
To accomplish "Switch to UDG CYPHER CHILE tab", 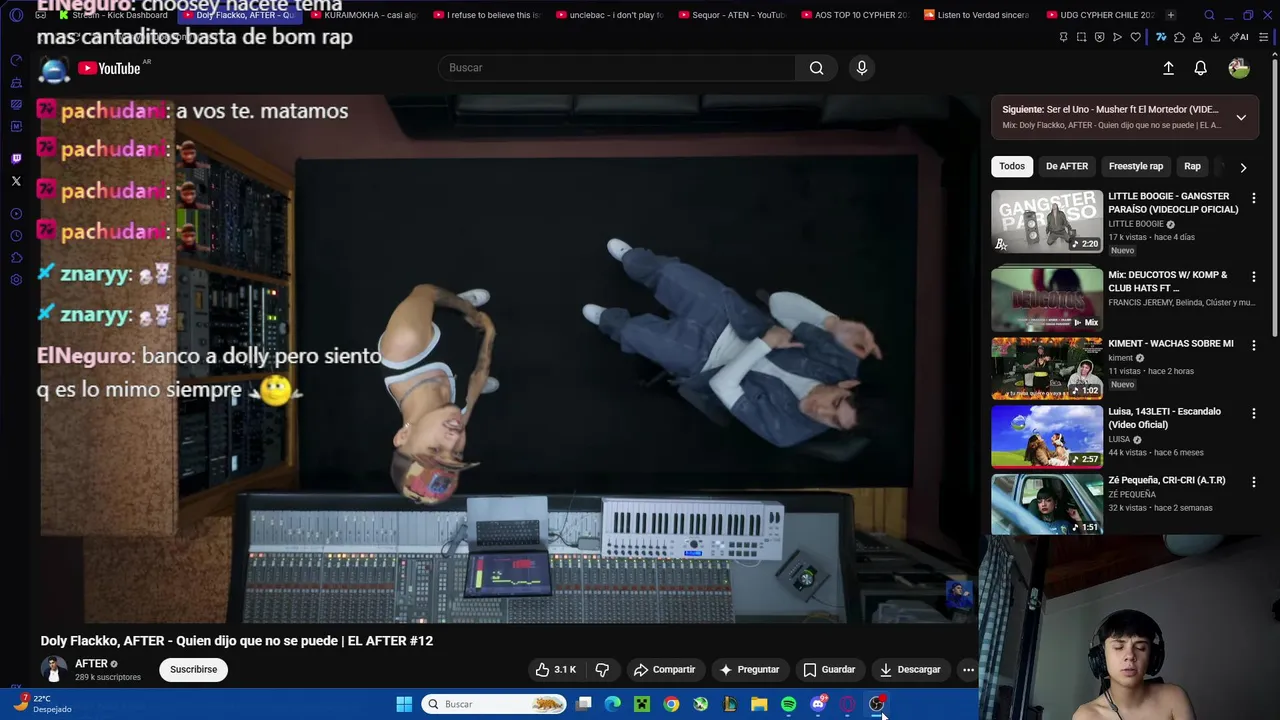I will click(1099, 15).
